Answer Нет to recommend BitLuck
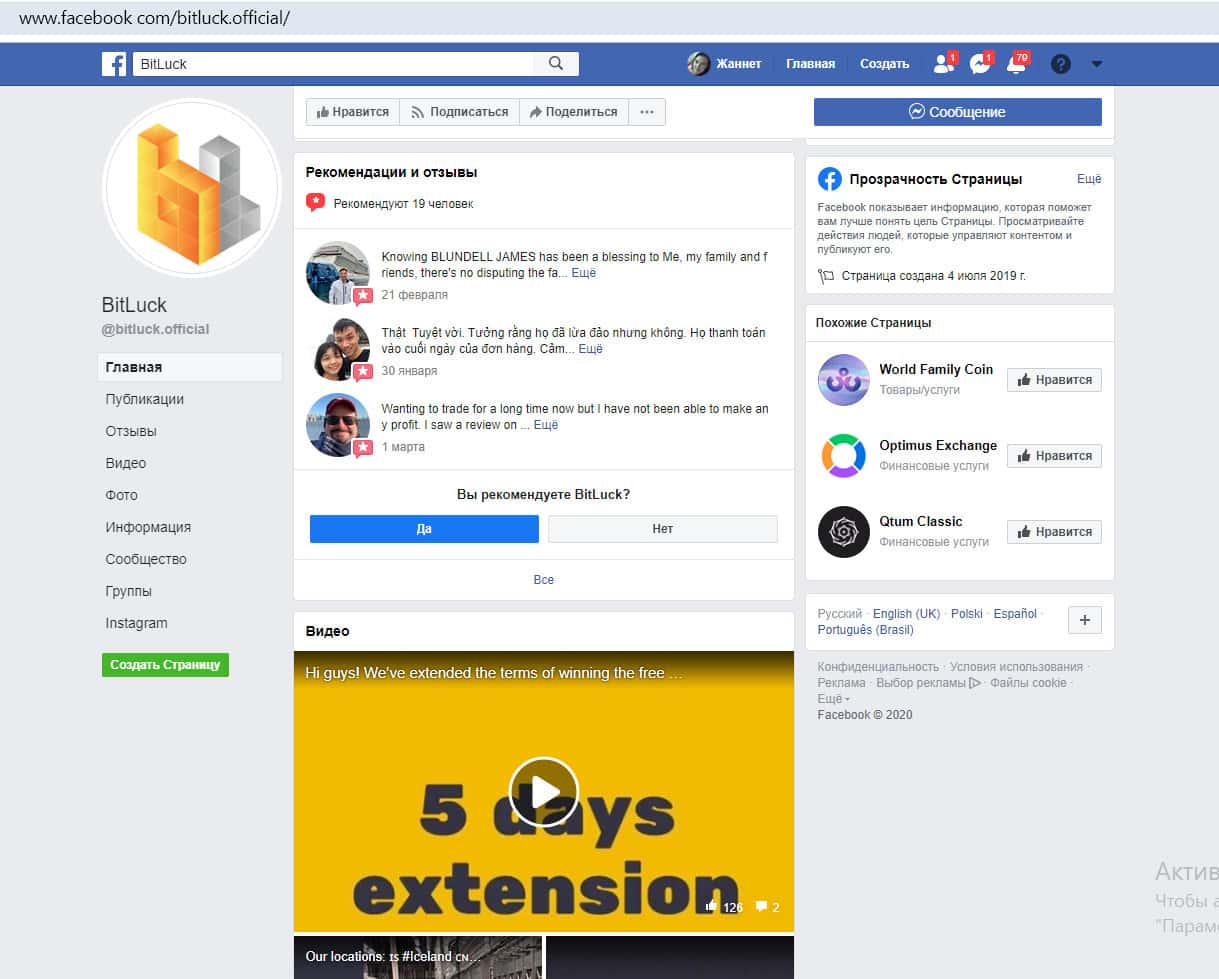Image resolution: width=1219 pixels, height=979 pixels. tap(663, 529)
